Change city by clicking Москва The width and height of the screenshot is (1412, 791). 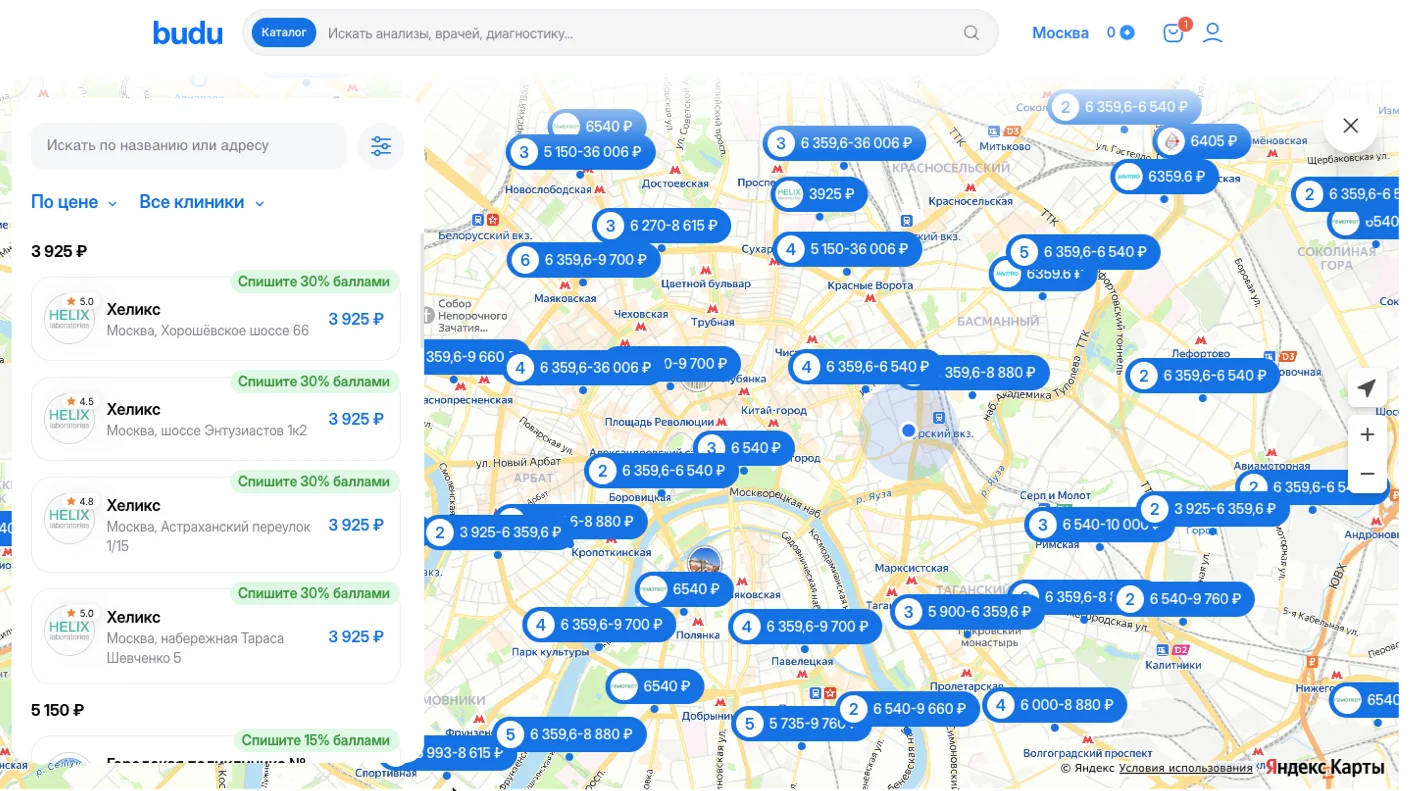point(1060,33)
